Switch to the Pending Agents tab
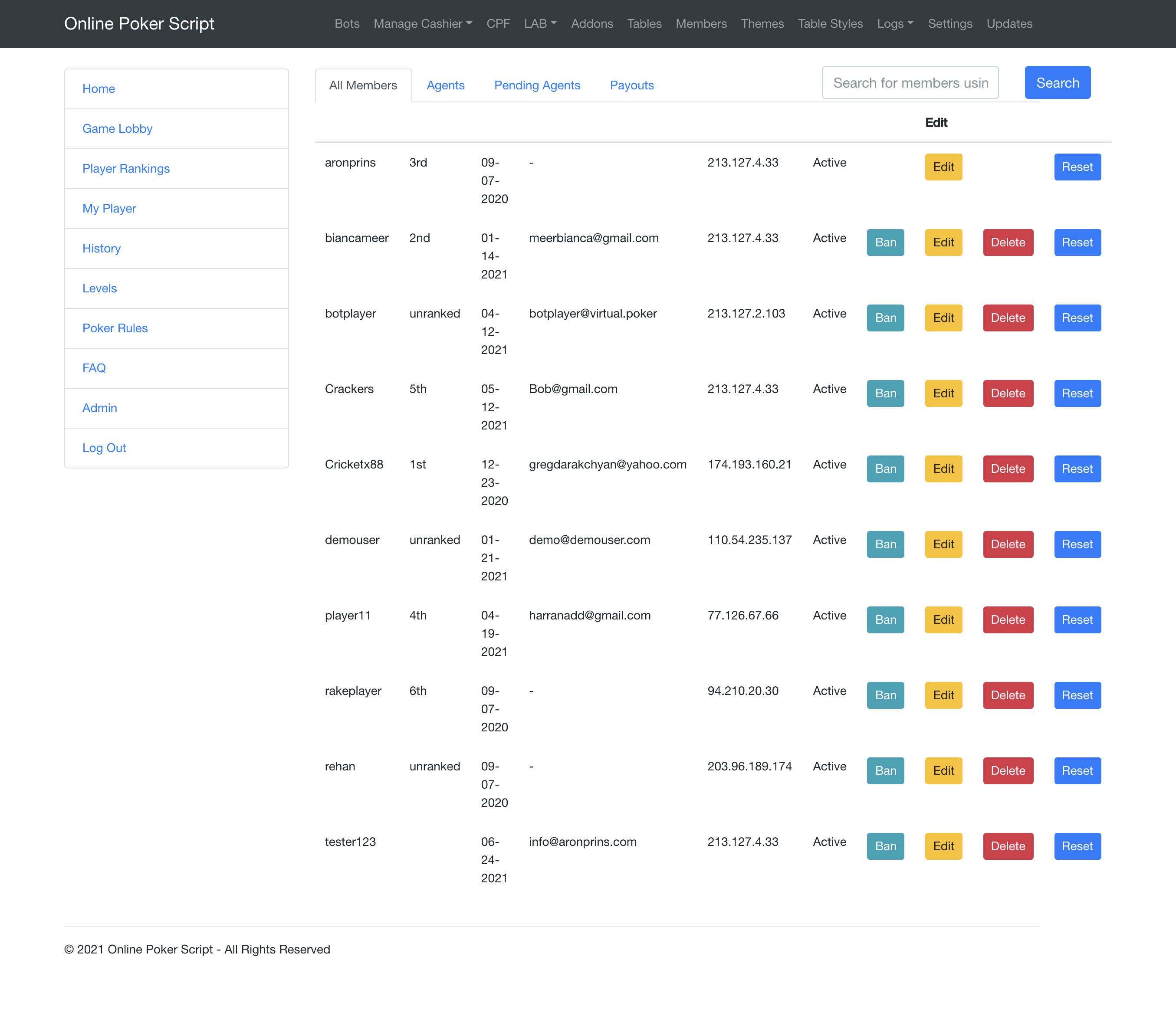The width and height of the screenshot is (1176, 1009). [x=537, y=85]
